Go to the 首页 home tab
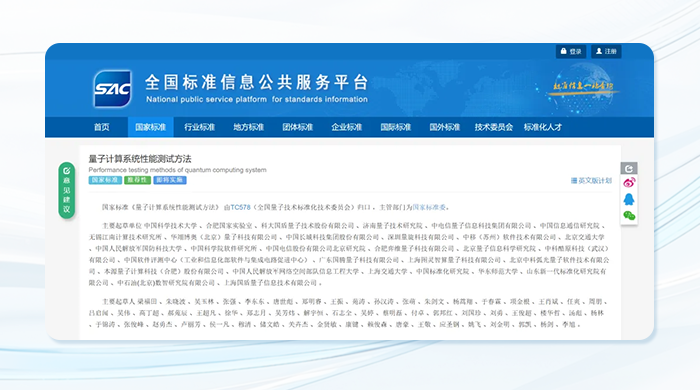The image size is (700, 390). (x=102, y=127)
